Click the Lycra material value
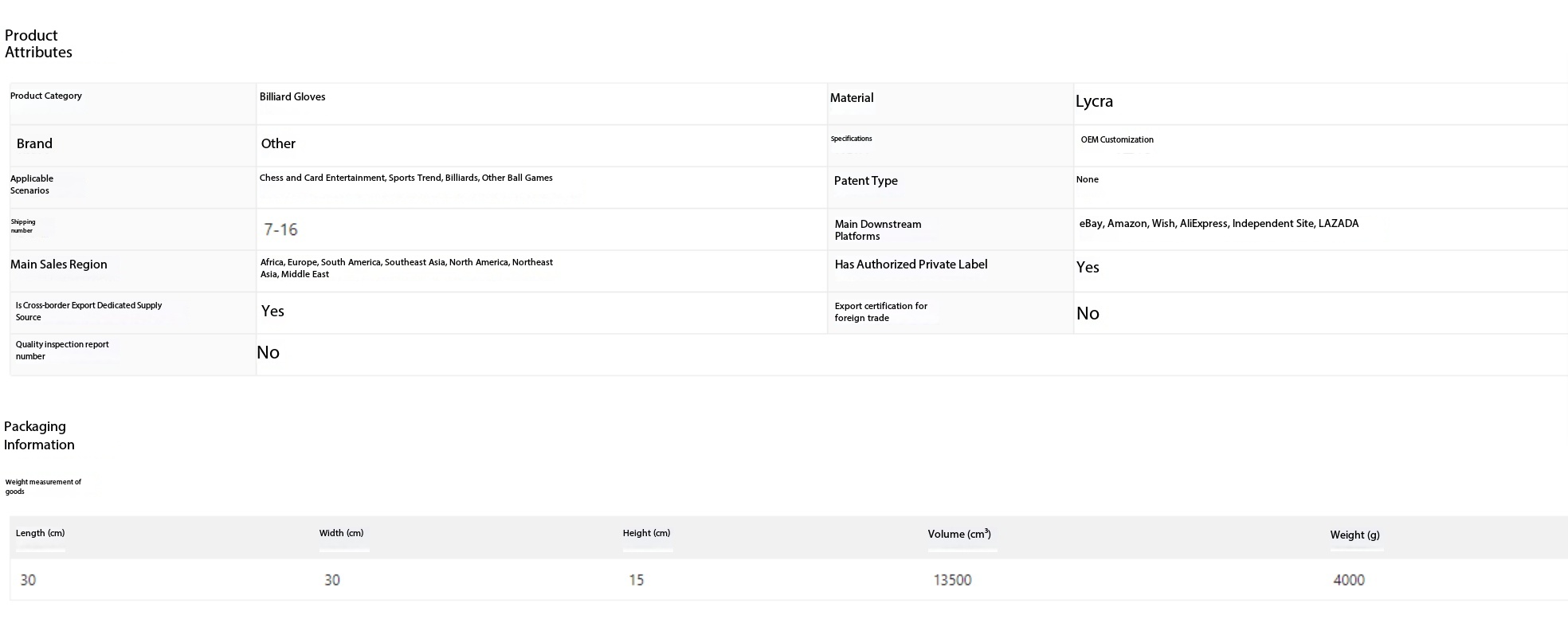Viewport: 1568px width, 627px height. coord(1094,101)
